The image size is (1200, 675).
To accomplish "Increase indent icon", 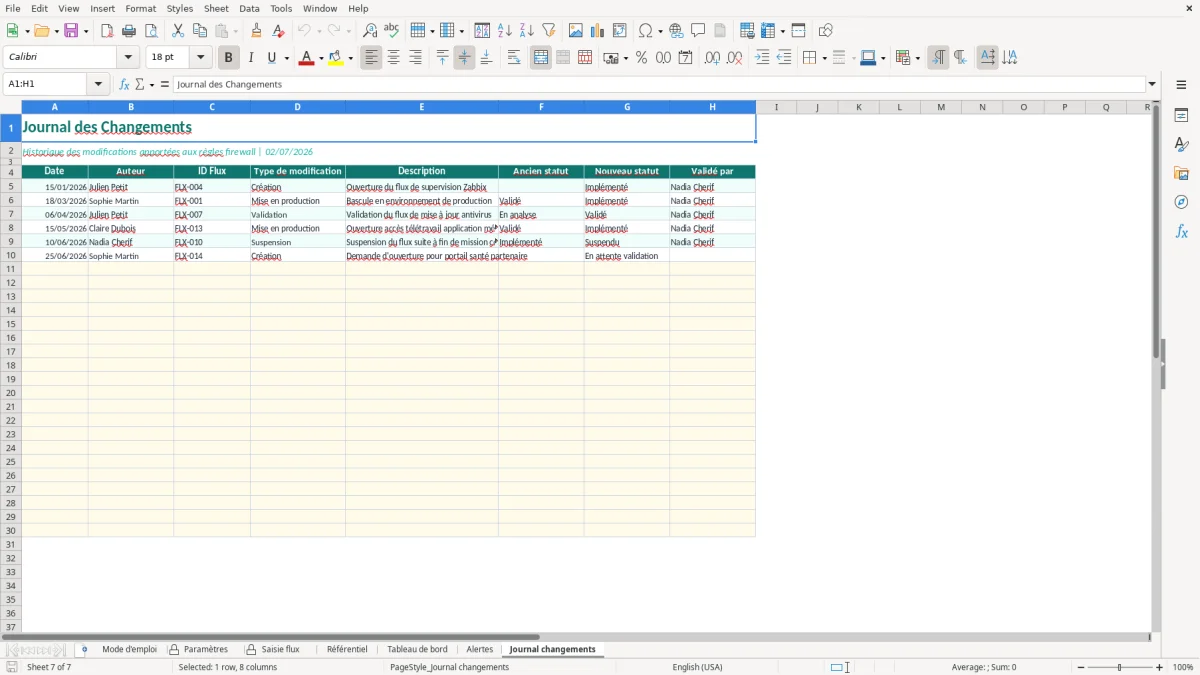I will click(x=762, y=58).
